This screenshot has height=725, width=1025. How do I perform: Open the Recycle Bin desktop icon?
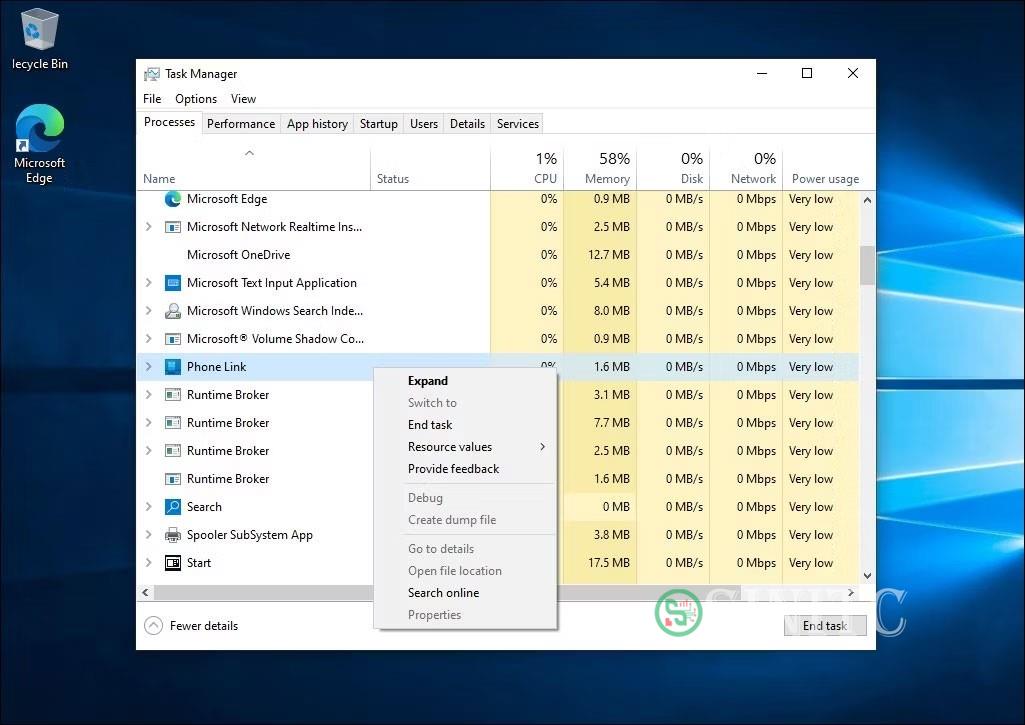(39, 38)
